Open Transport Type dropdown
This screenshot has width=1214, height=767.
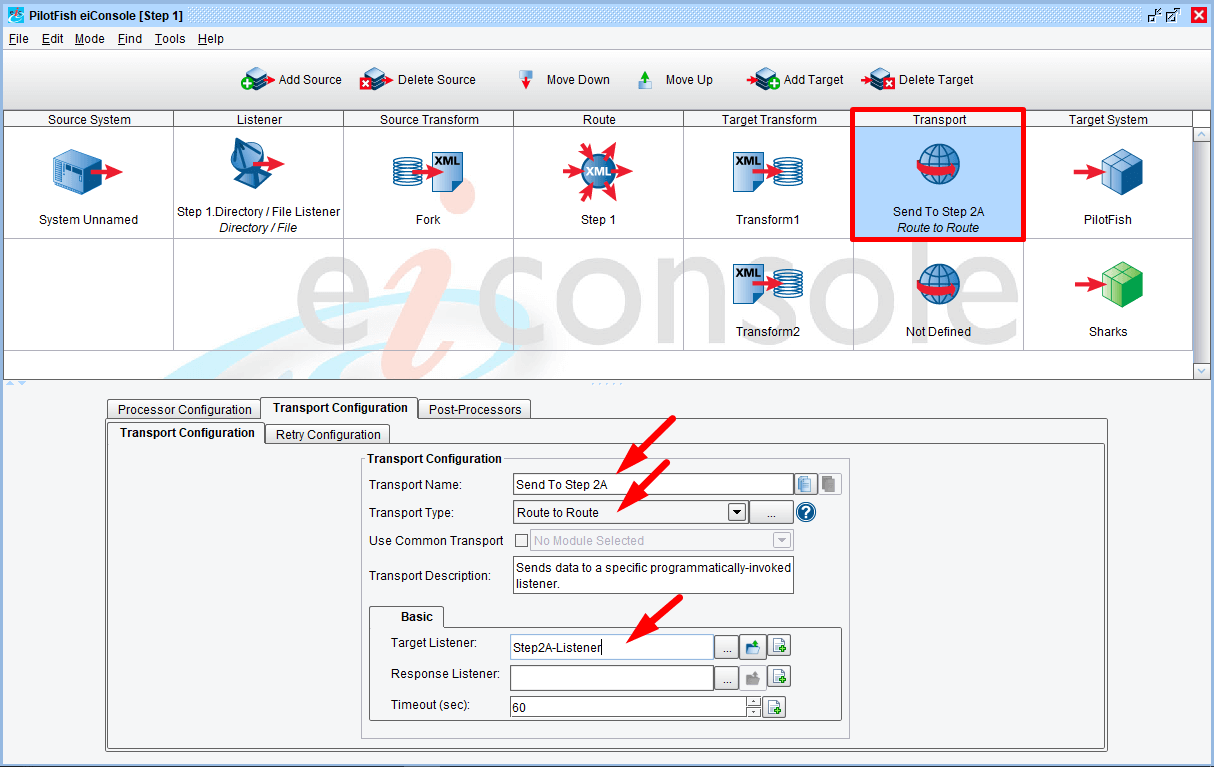pos(737,512)
